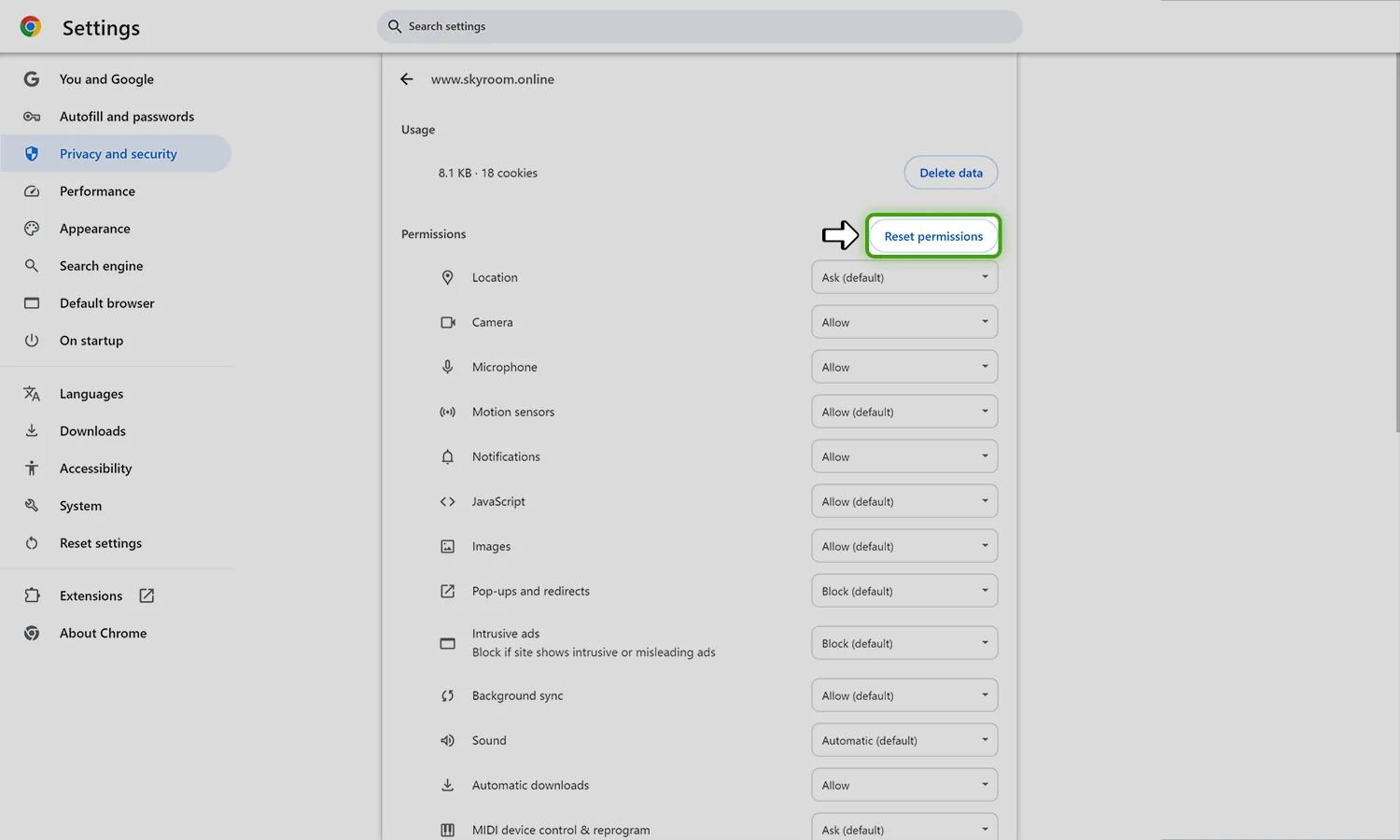Viewport: 1400px width, 840px height.
Task: Select Reset settings in sidebar
Action: pyautogui.click(x=101, y=543)
